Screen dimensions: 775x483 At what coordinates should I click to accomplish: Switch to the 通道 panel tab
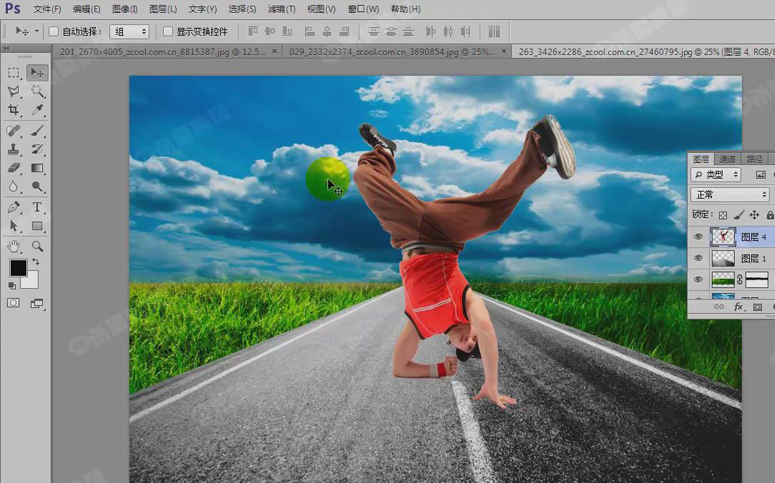pyautogui.click(x=728, y=159)
